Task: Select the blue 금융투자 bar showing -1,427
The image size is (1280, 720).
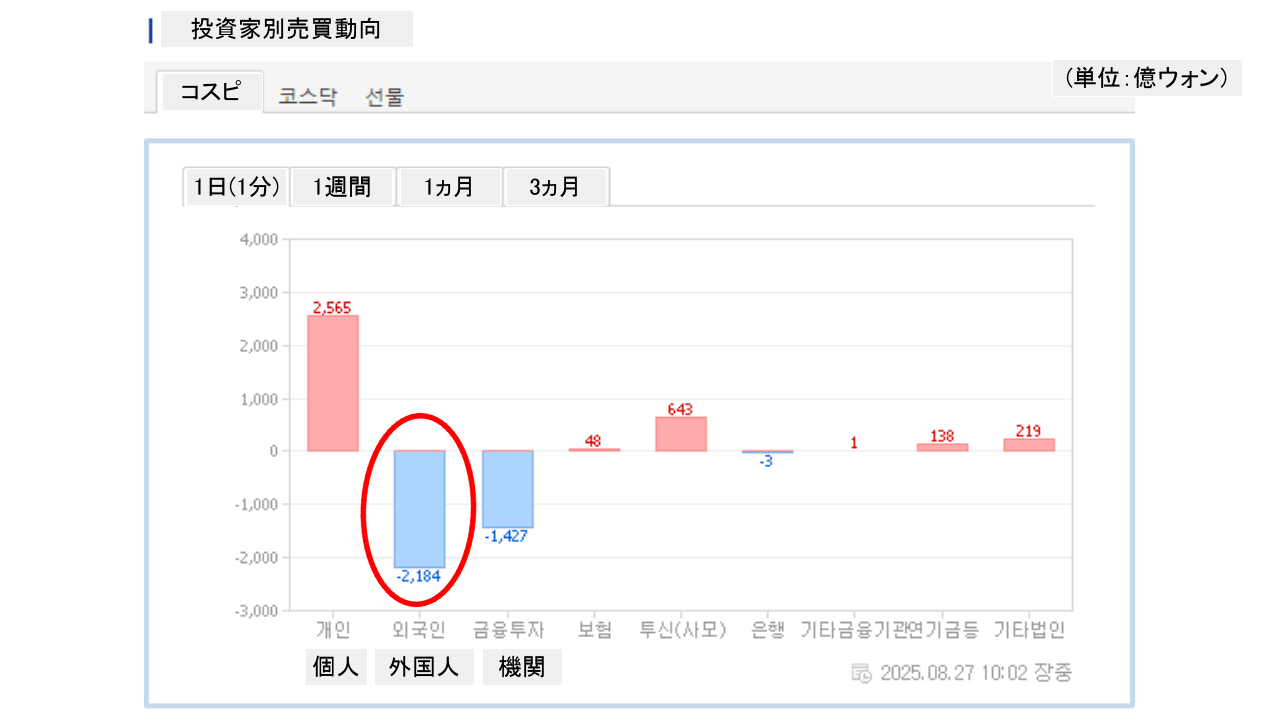Action: (507, 489)
